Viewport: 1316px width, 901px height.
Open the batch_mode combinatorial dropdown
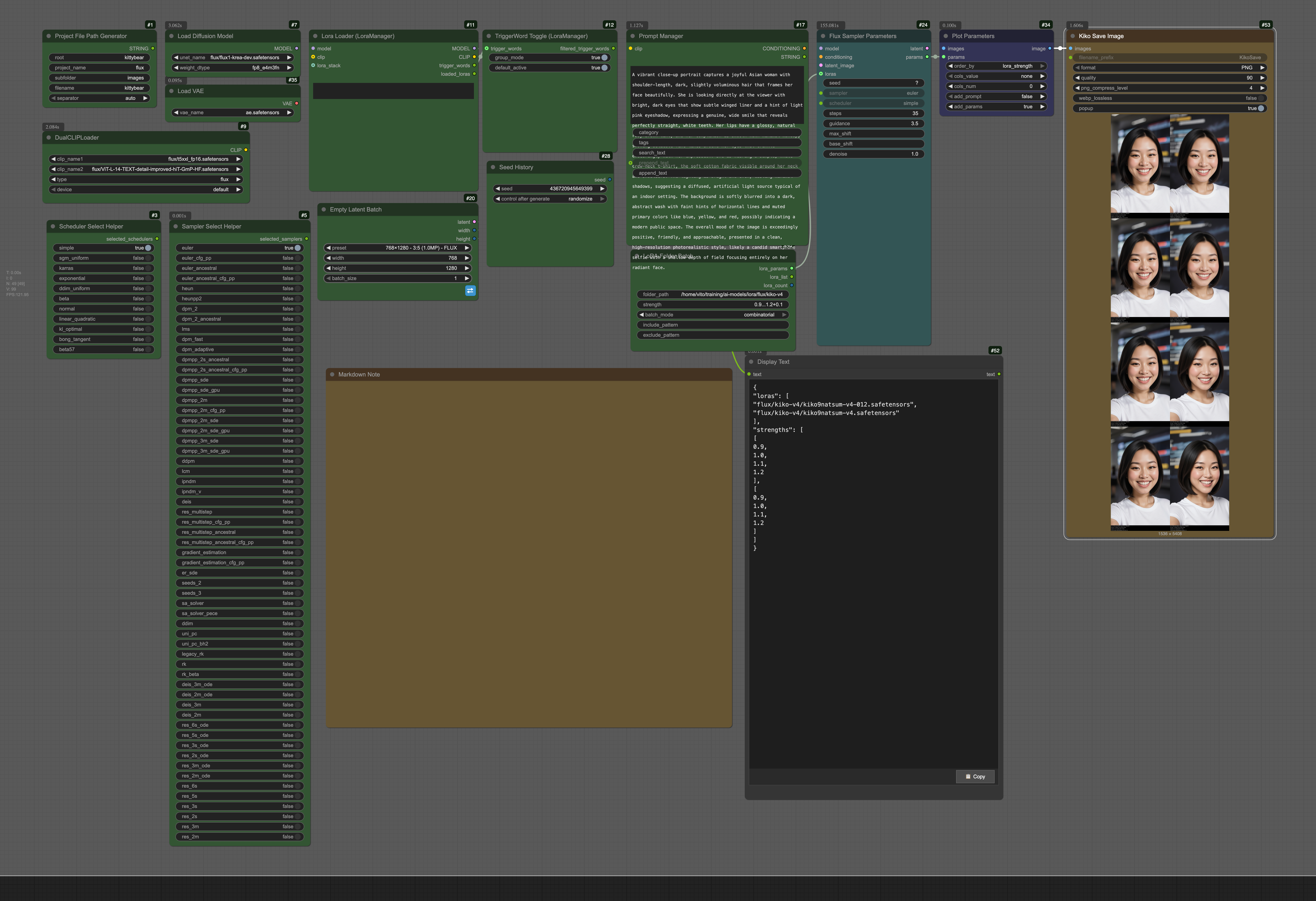coord(713,315)
